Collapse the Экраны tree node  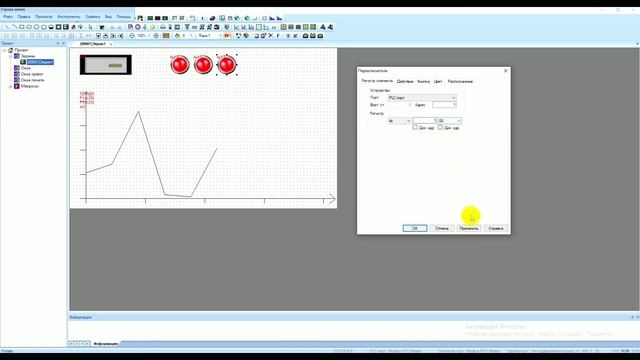tap(11, 56)
